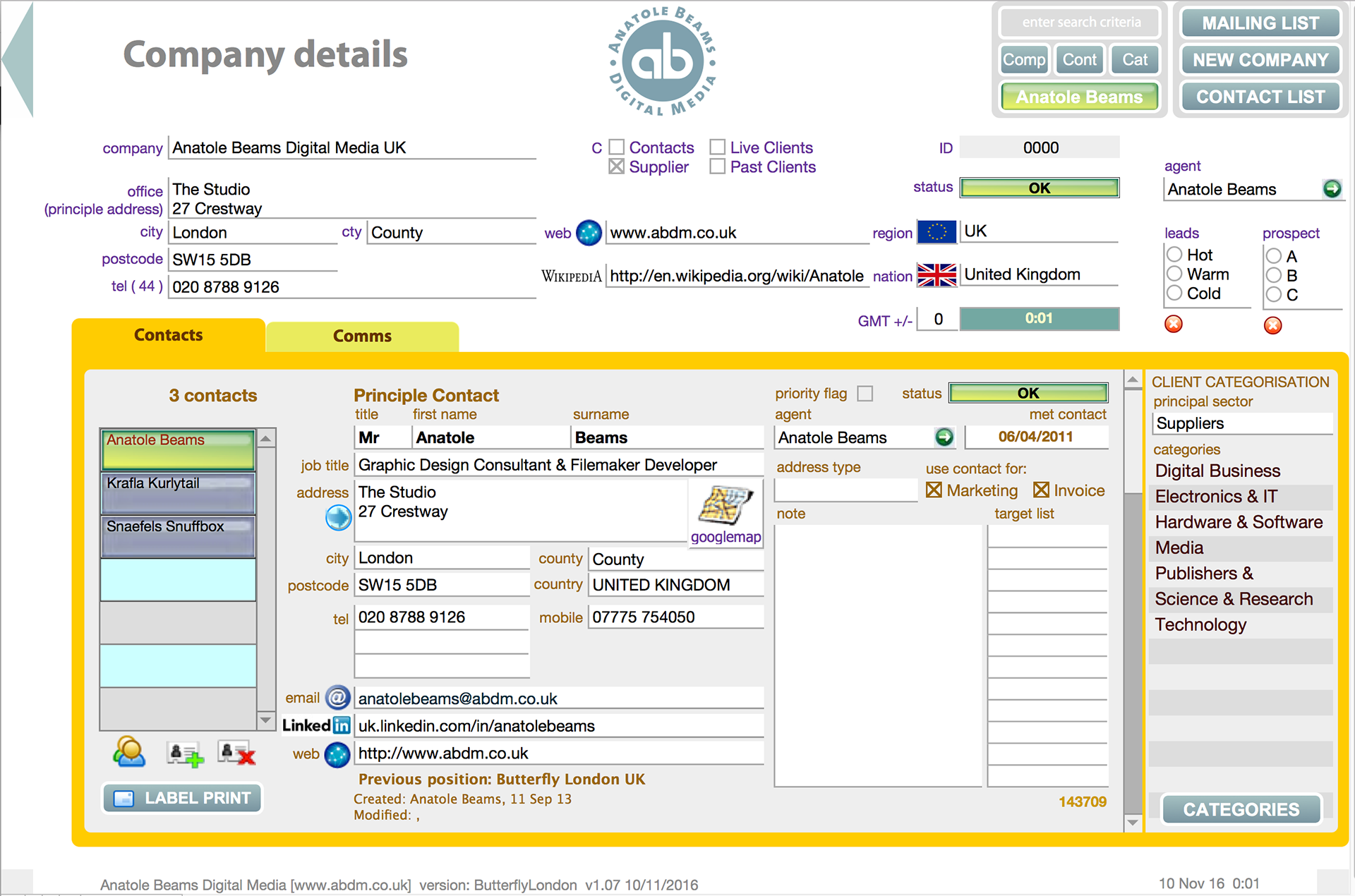Click the green company status OK bar

[x=1039, y=188]
